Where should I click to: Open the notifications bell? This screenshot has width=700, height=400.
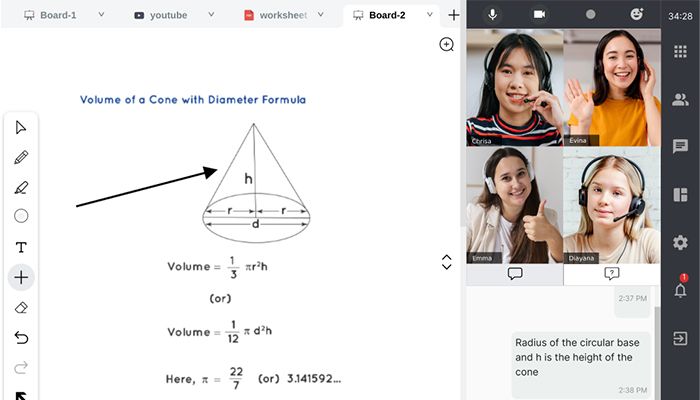click(680, 291)
